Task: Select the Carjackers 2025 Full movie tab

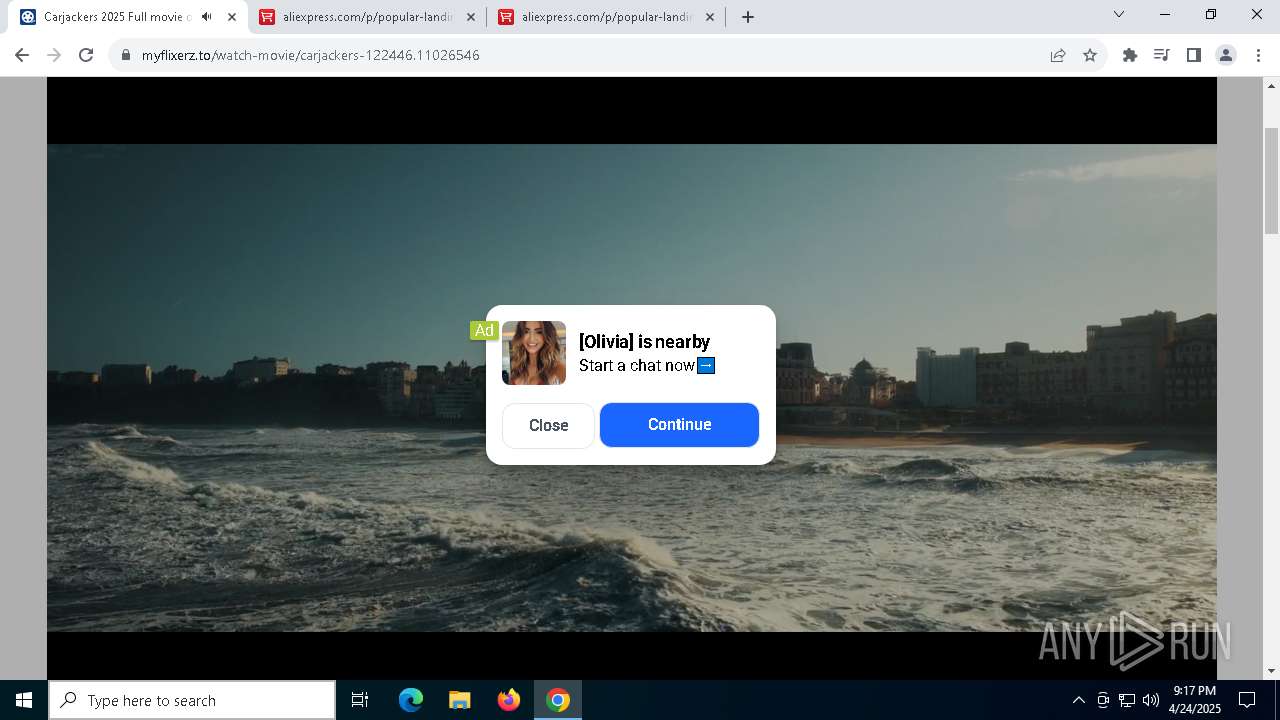Action: (x=118, y=17)
